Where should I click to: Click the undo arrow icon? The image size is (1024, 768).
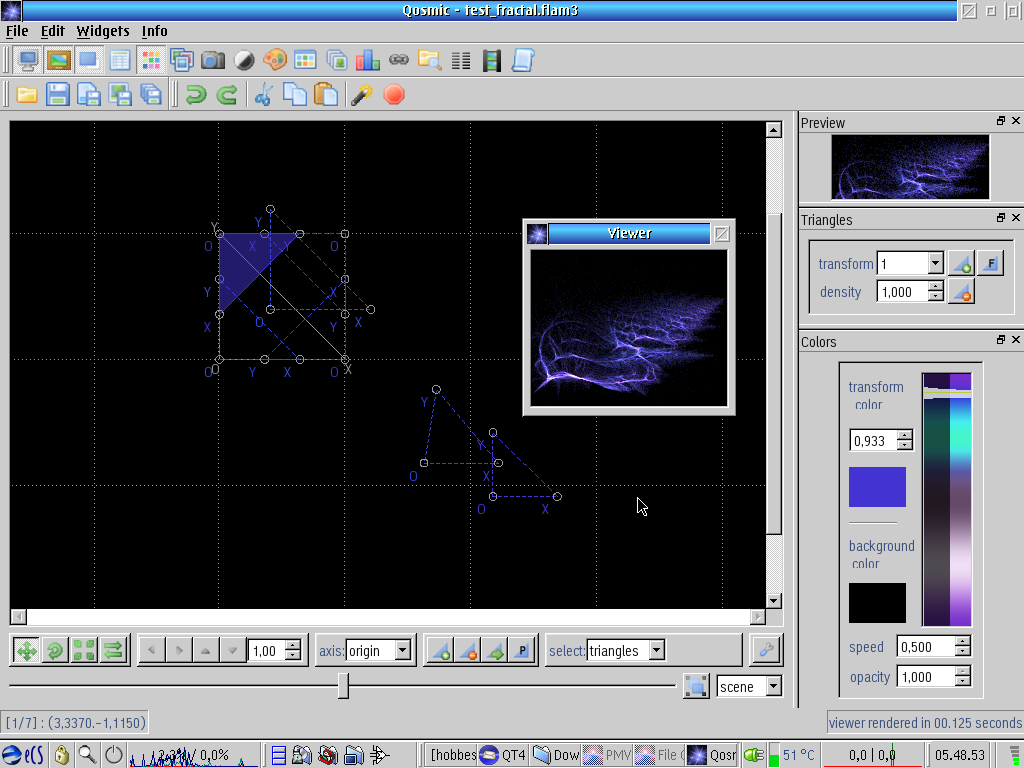point(196,95)
